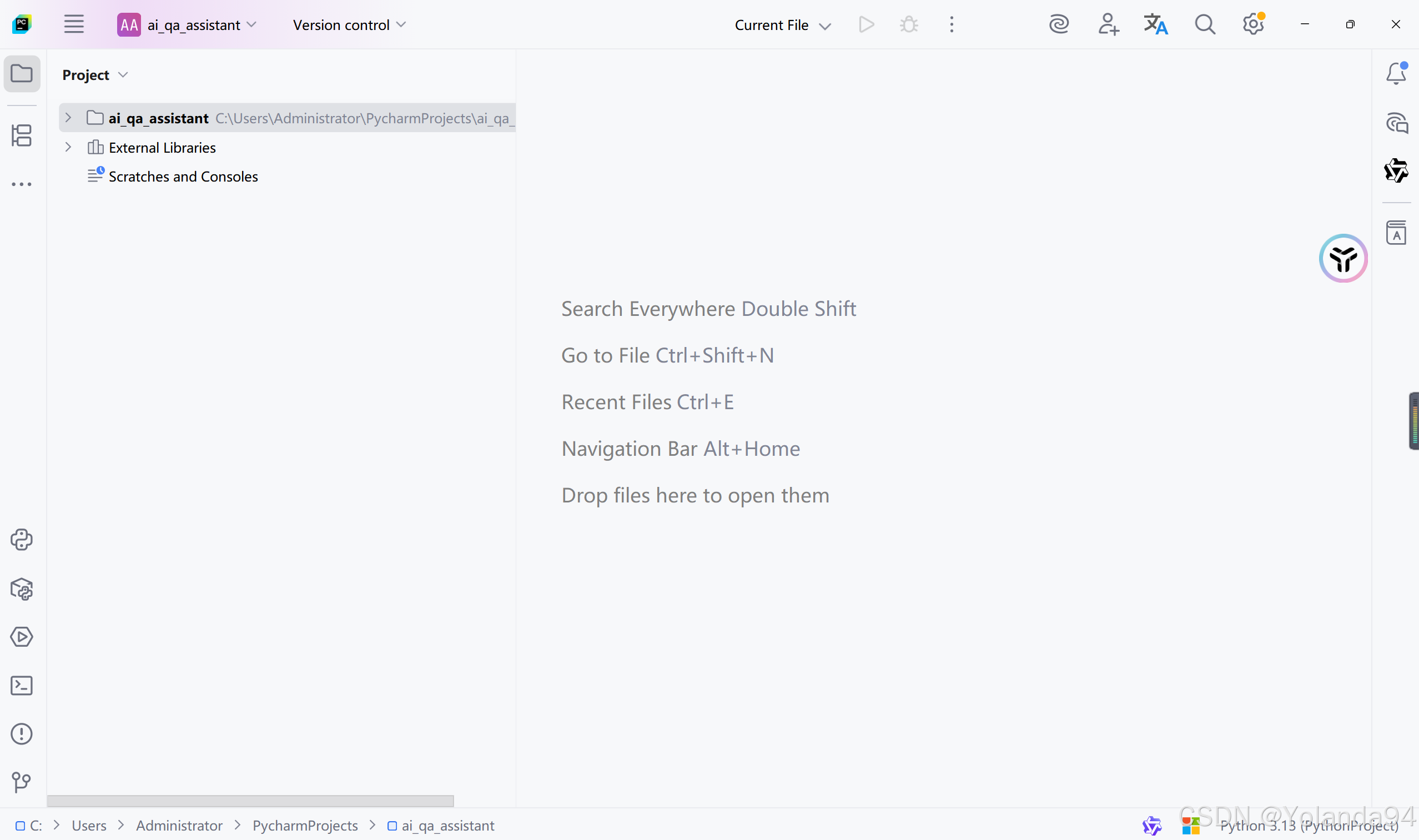Viewport: 1419px width, 840px height.
Task: Click the Administrator breadcrumb
Action: [x=179, y=825]
